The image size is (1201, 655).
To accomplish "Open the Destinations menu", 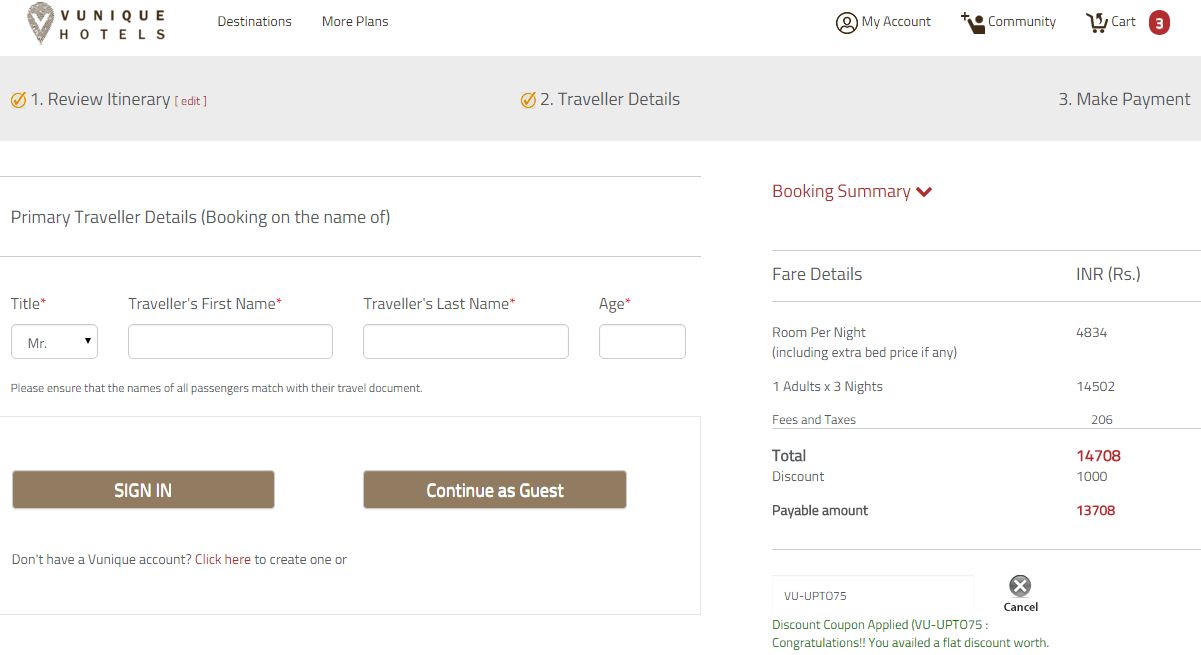I will [254, 22].
